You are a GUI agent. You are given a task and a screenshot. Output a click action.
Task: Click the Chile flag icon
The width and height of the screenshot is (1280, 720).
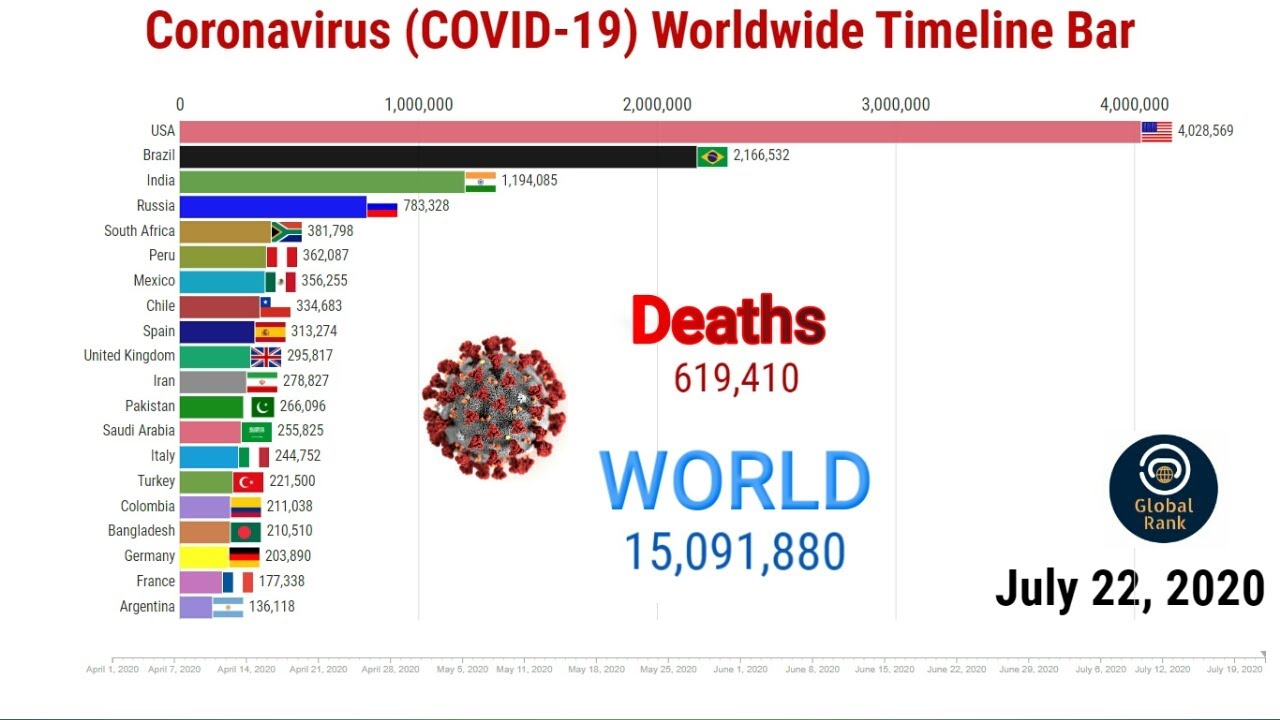275,306
